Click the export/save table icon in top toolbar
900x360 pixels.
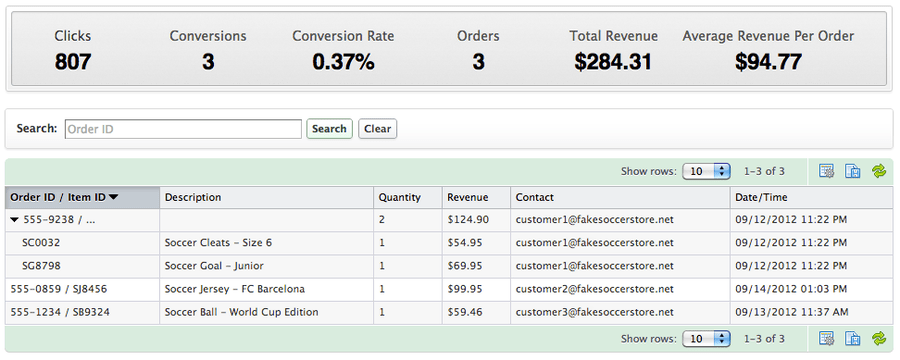tap(852, 171)
